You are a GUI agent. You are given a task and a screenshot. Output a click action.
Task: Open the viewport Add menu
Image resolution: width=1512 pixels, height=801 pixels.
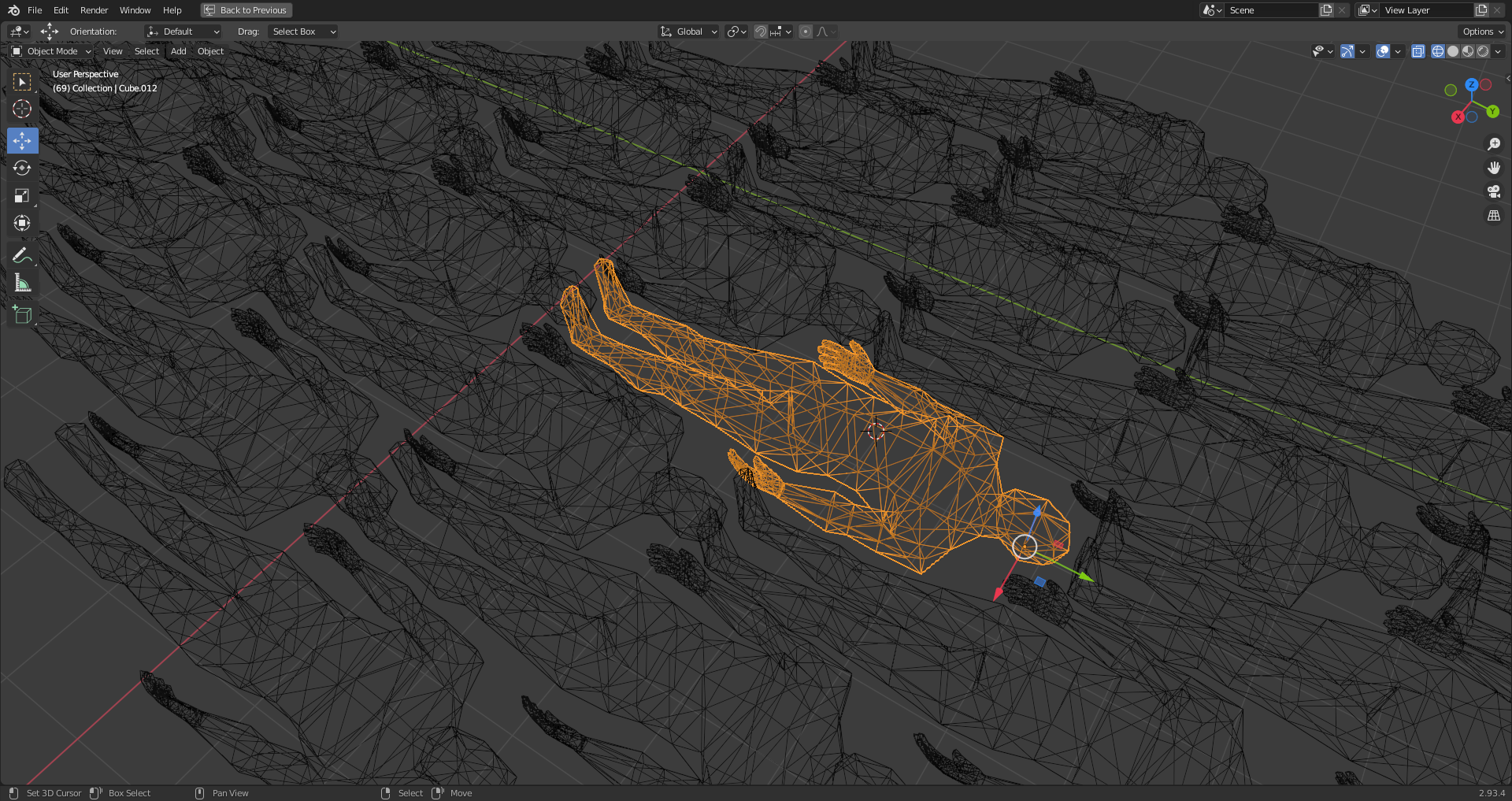click(179, 51)
